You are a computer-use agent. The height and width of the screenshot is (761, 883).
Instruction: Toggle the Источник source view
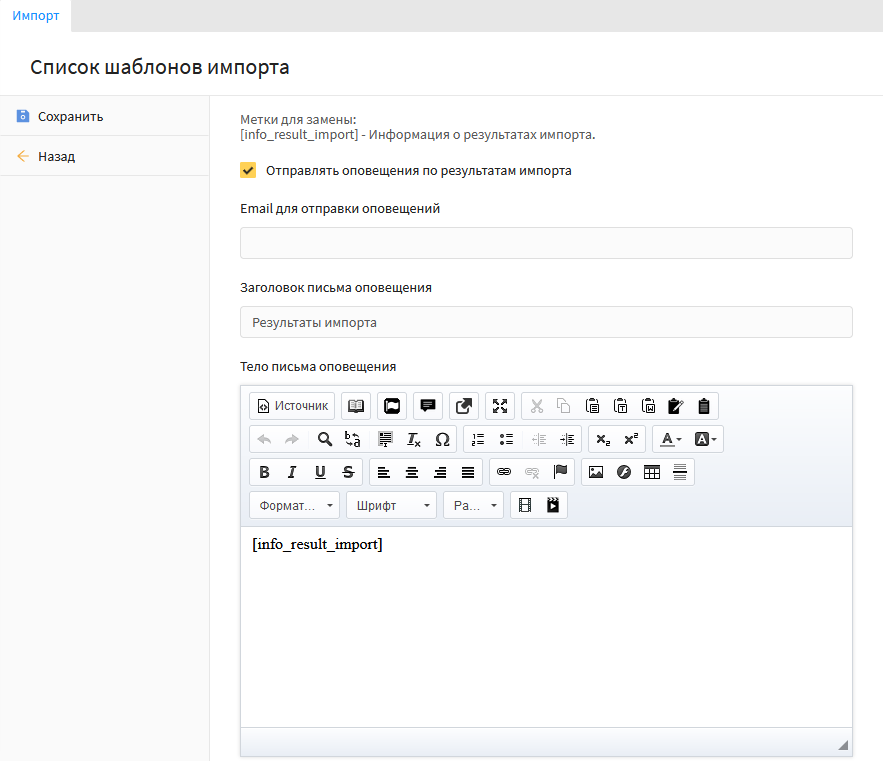[x=292, y=406]
